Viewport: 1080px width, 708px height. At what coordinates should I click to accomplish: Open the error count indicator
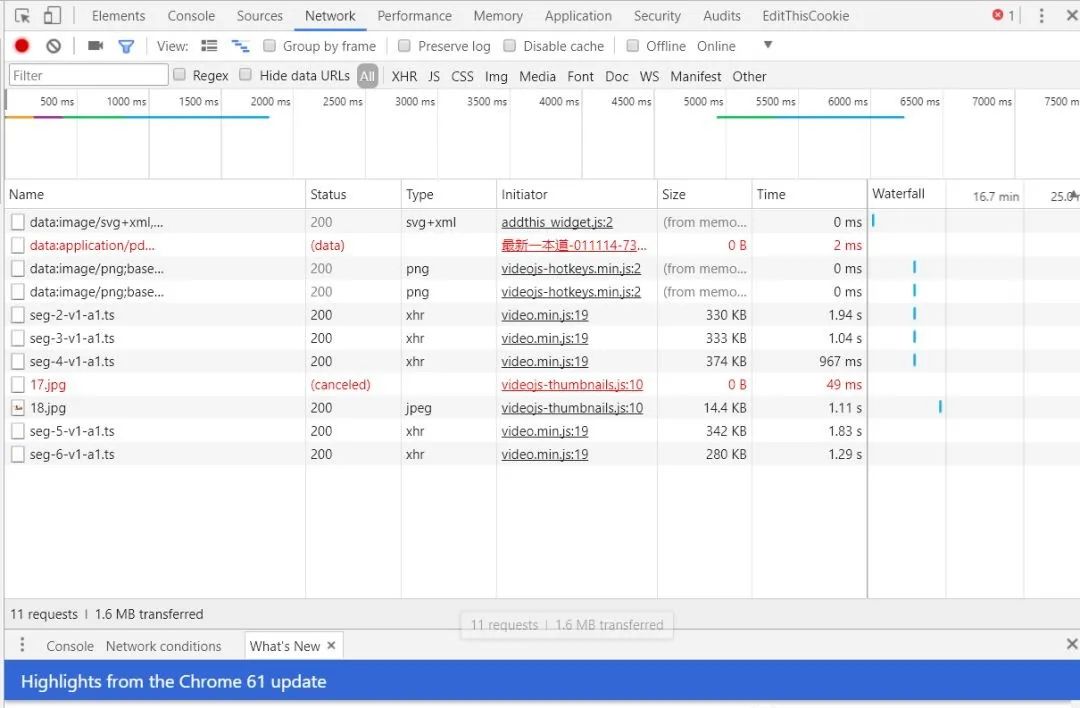1003,15
